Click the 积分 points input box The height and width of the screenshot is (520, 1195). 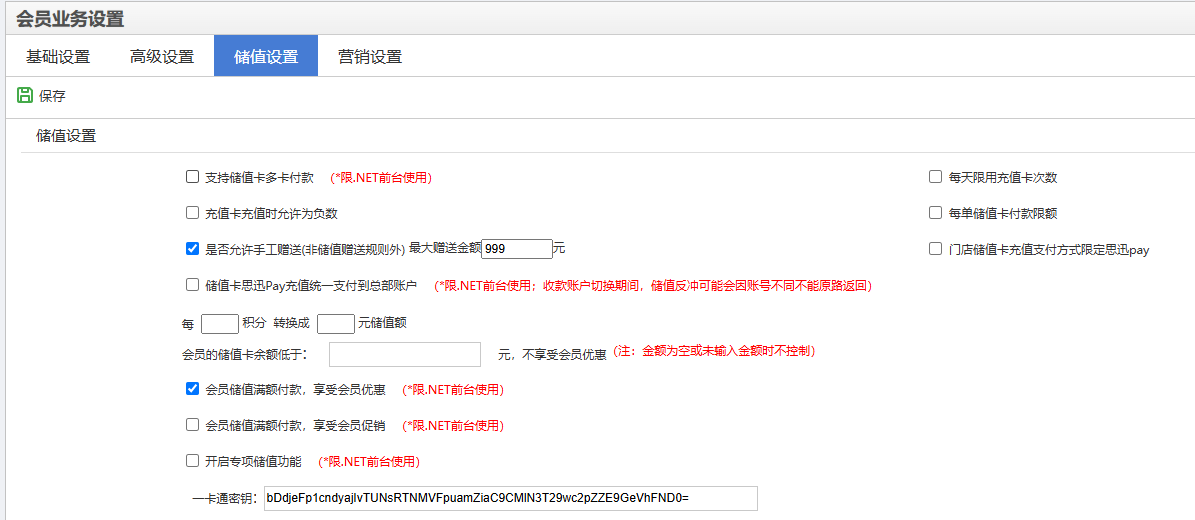[x=219, y=324]
